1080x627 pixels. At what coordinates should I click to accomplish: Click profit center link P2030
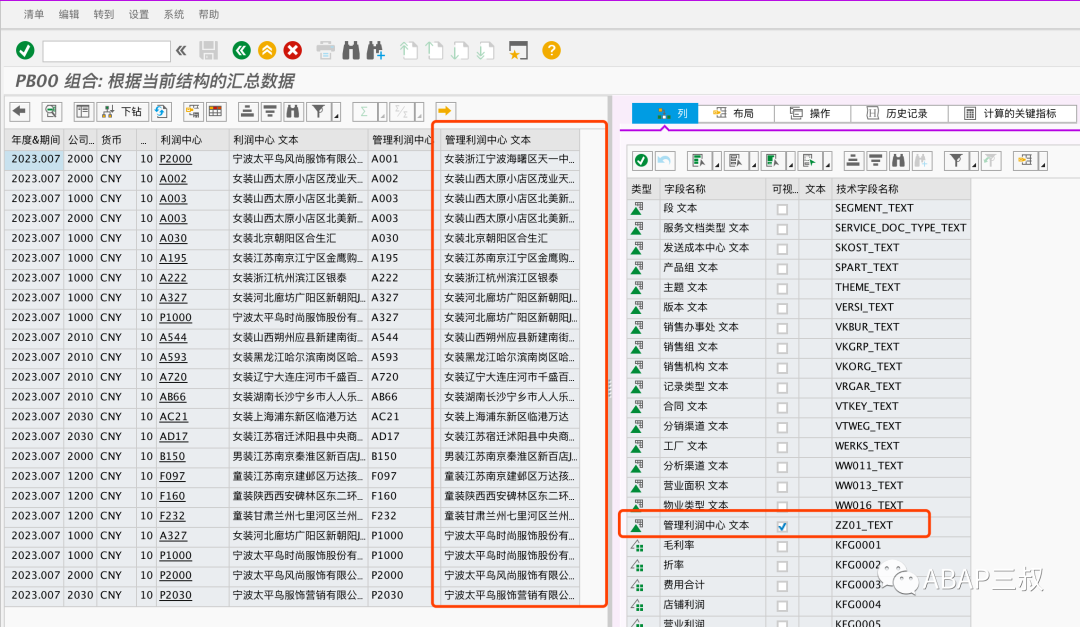[x=176, y=595]
